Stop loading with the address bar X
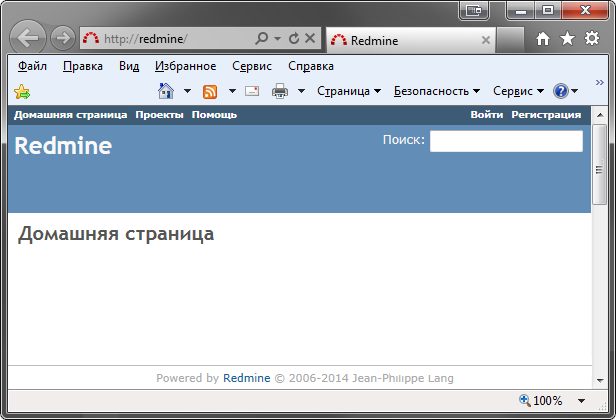This screenshot has height=420, width=616. [310, 38]
